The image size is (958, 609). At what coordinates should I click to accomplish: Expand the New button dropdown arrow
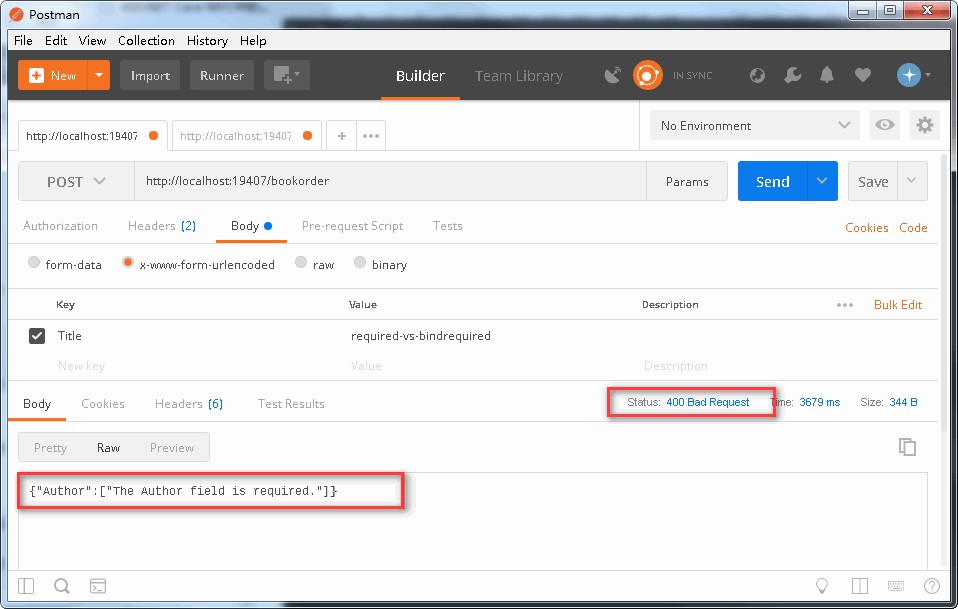coord(99,75)
